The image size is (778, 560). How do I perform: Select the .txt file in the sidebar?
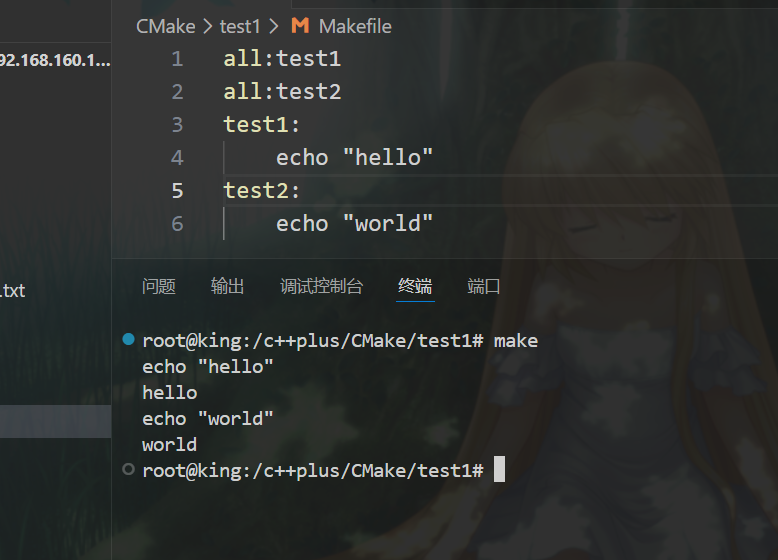13,291
